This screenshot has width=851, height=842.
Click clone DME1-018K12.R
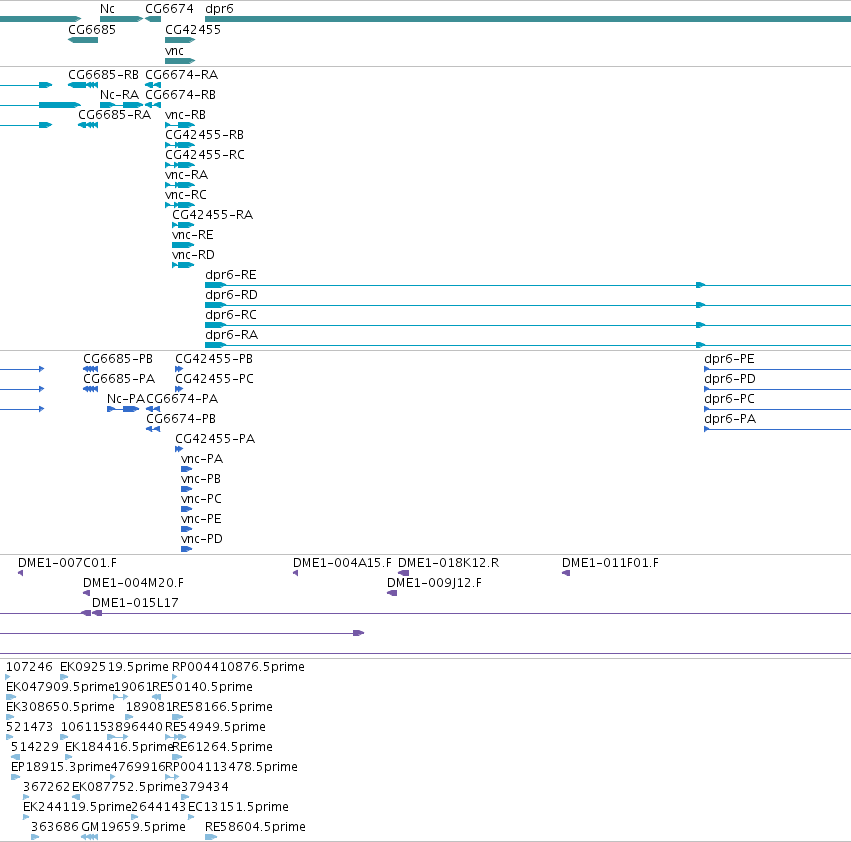pyautogui.click(x=448, y=563)
